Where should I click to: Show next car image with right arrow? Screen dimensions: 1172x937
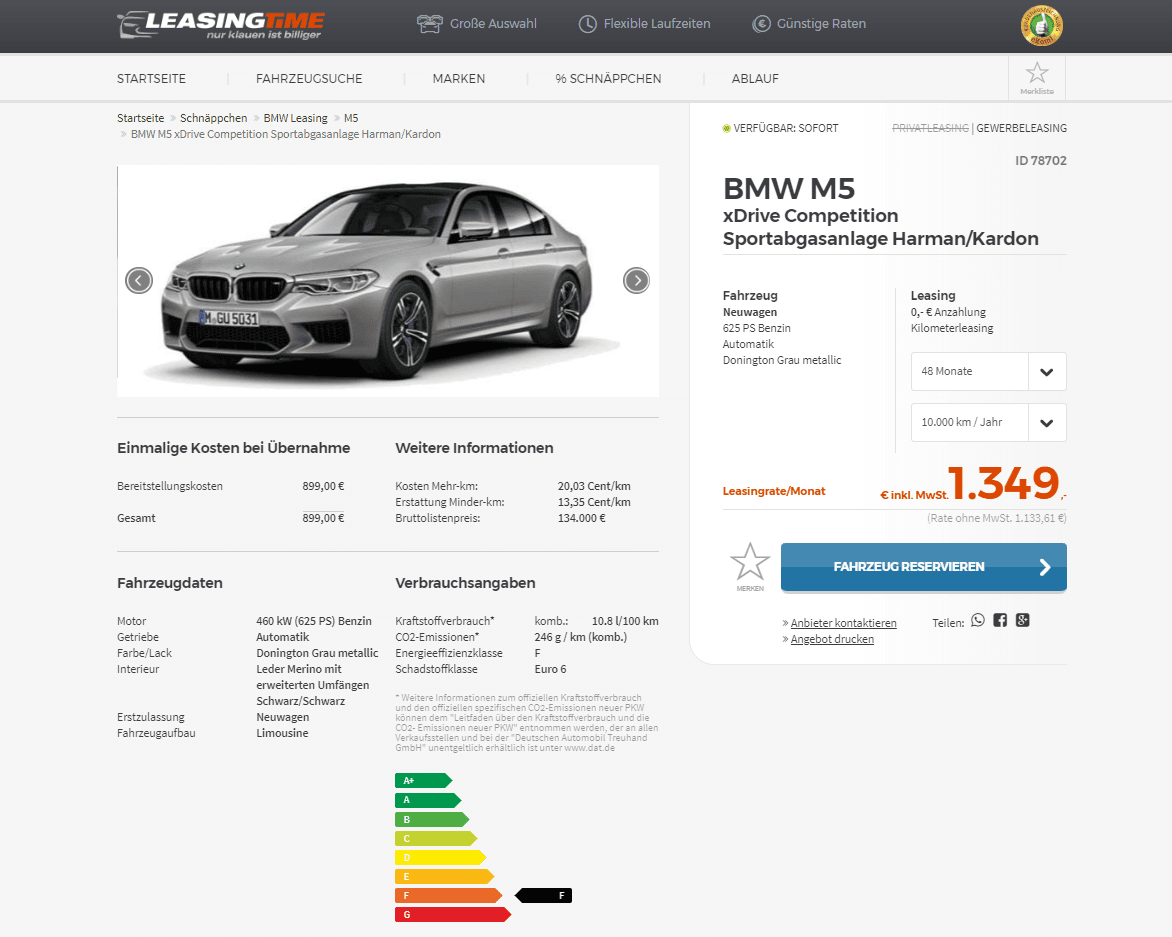point(636,280)
